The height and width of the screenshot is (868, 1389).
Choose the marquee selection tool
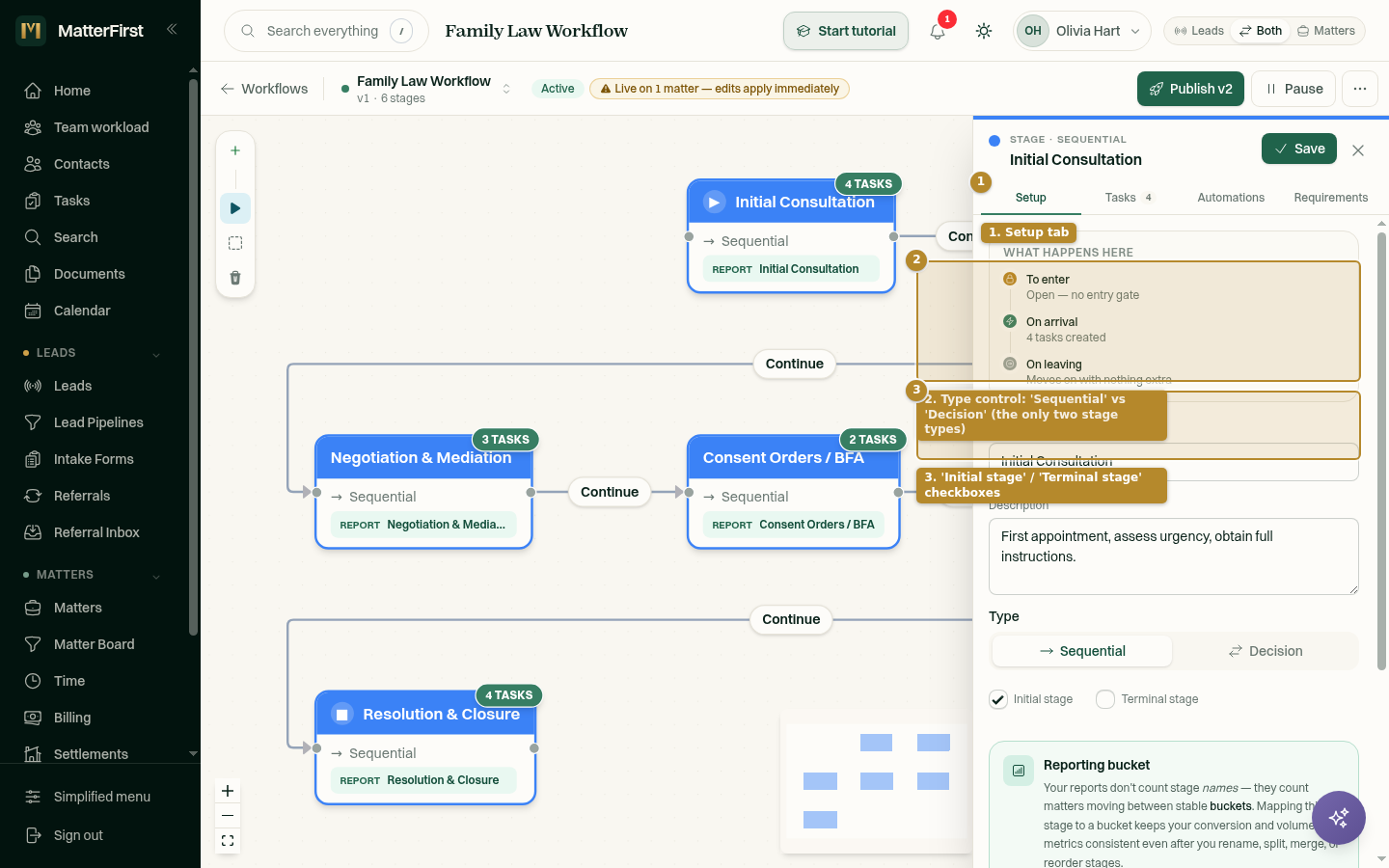coord(235,243)
